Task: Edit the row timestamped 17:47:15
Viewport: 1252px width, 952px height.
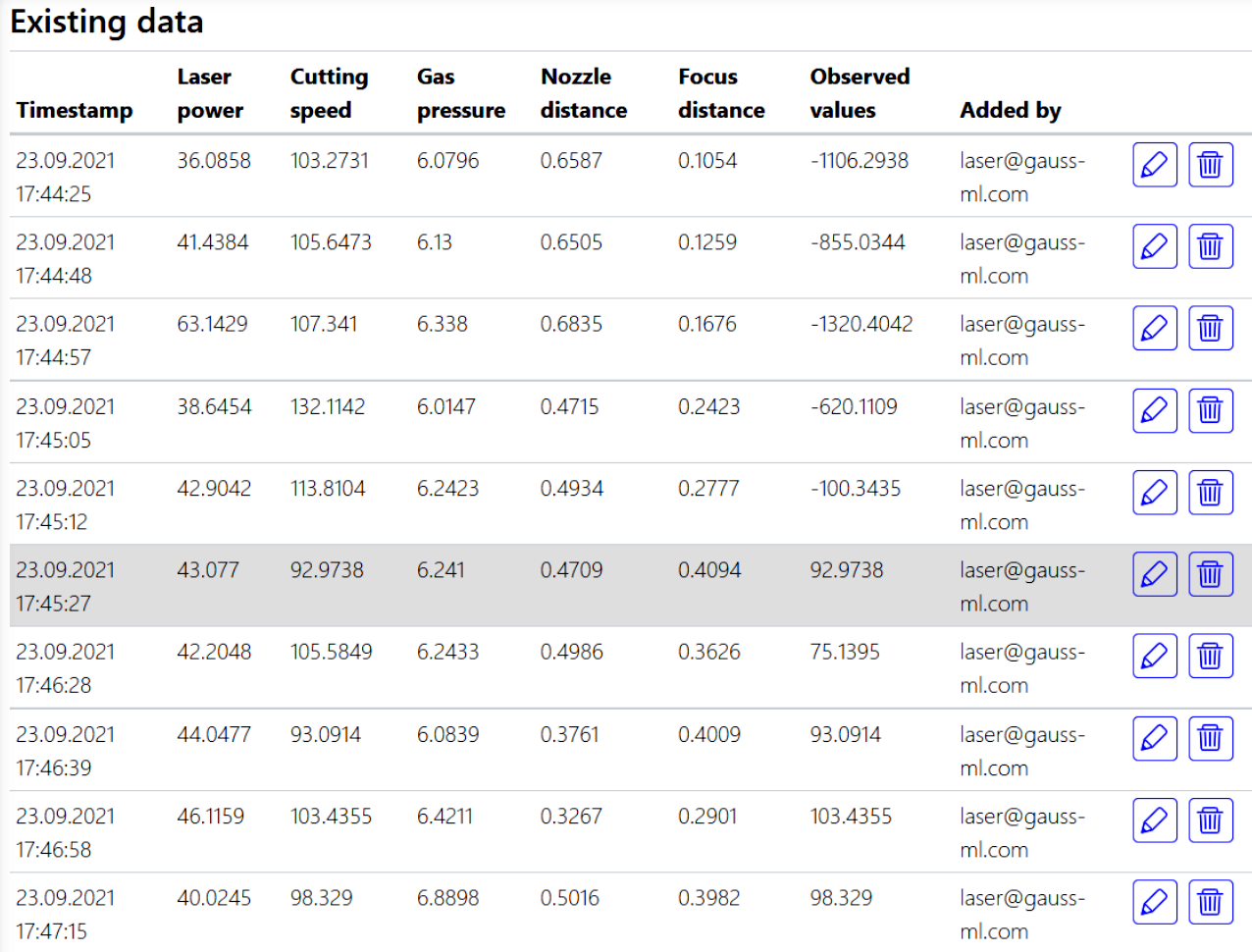Action: click(x=1155, y=902)
